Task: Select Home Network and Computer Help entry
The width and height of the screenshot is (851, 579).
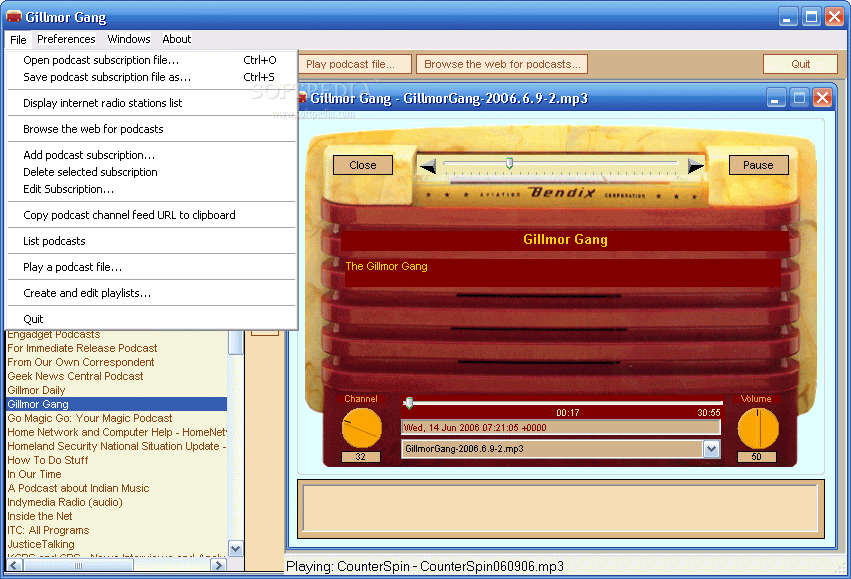Action: point(117,432)
